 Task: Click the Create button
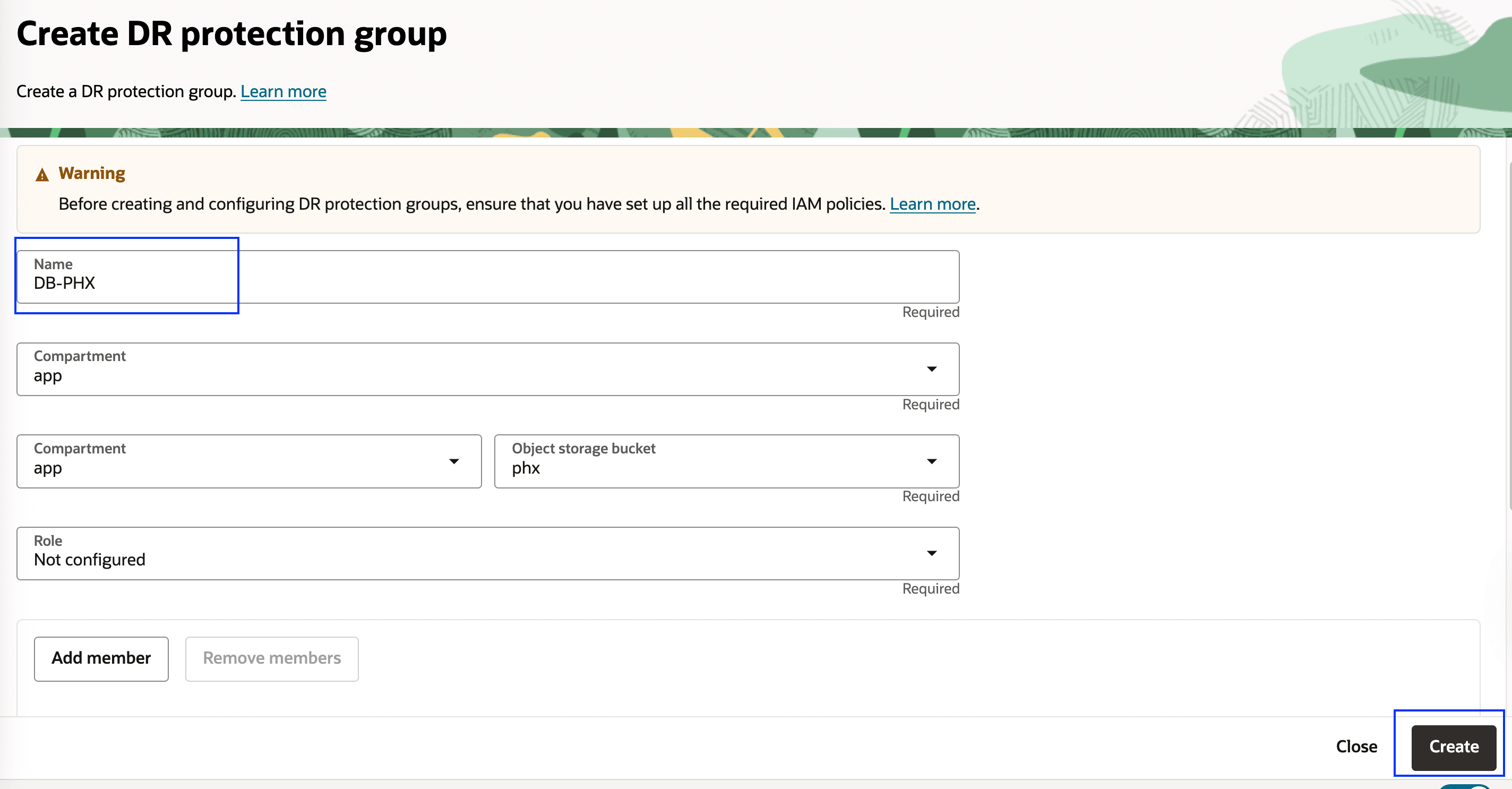(1453, 747)
